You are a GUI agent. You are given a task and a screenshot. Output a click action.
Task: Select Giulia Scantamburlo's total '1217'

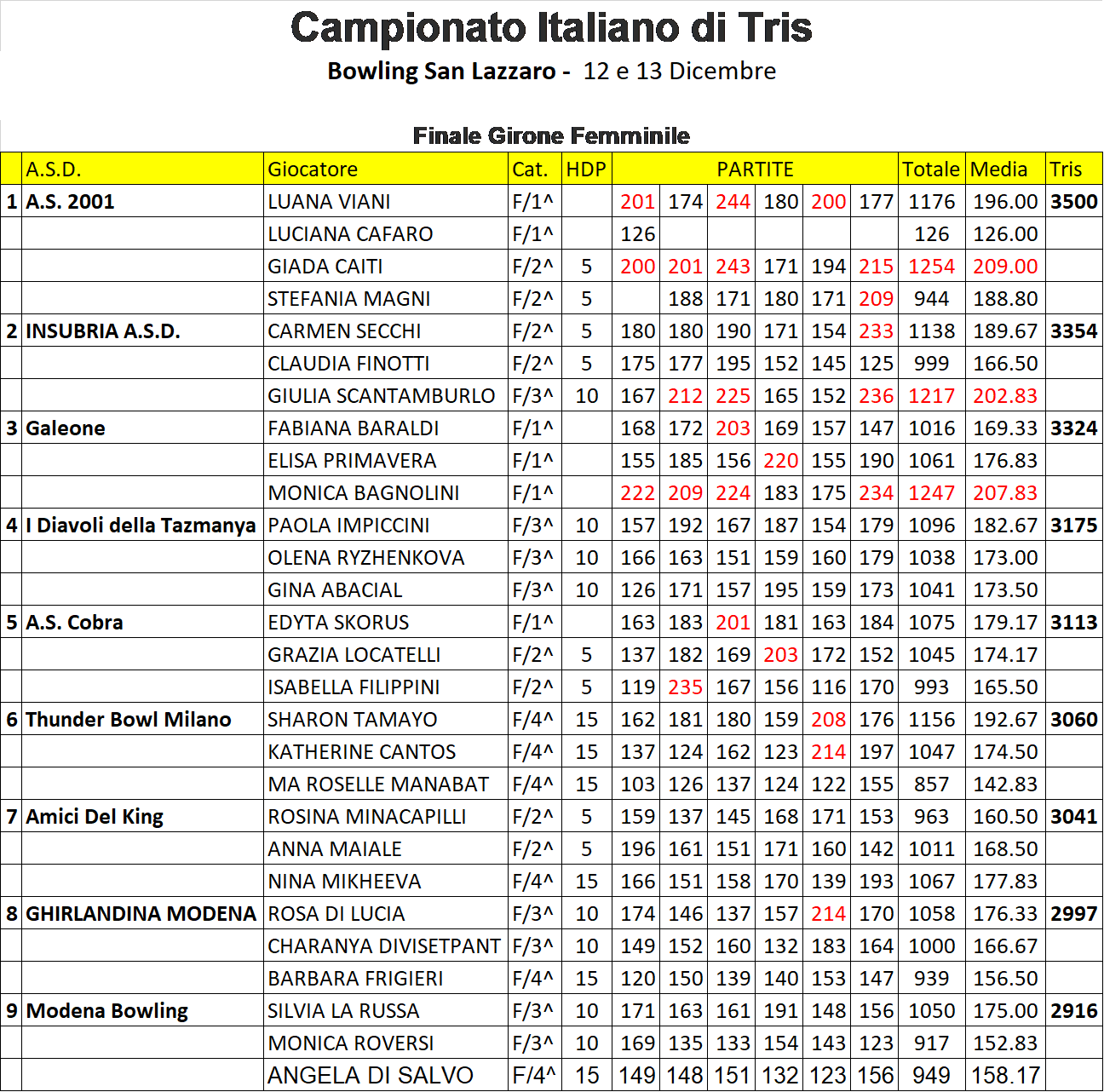click(x=932, y=395)
